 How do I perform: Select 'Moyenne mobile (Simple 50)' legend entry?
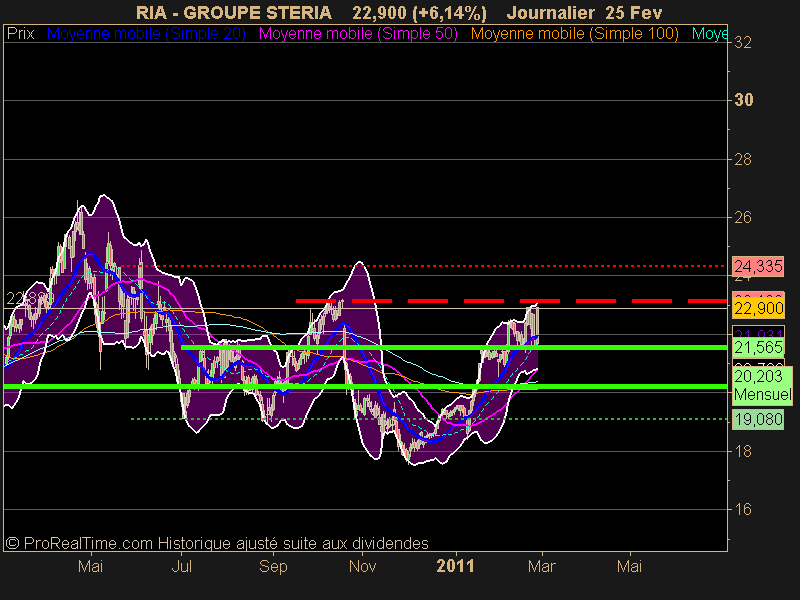tap(358, 34)
